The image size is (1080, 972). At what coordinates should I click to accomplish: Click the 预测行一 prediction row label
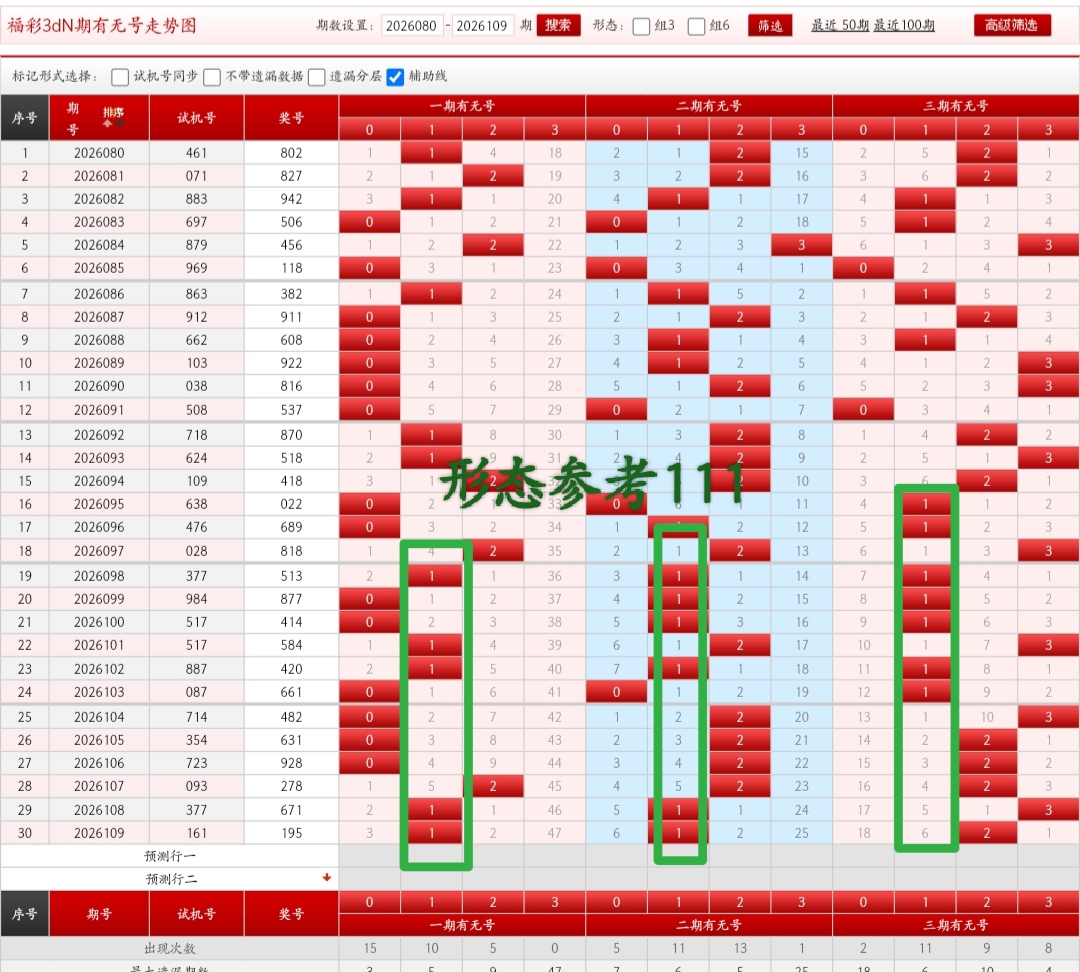[170, 856]
